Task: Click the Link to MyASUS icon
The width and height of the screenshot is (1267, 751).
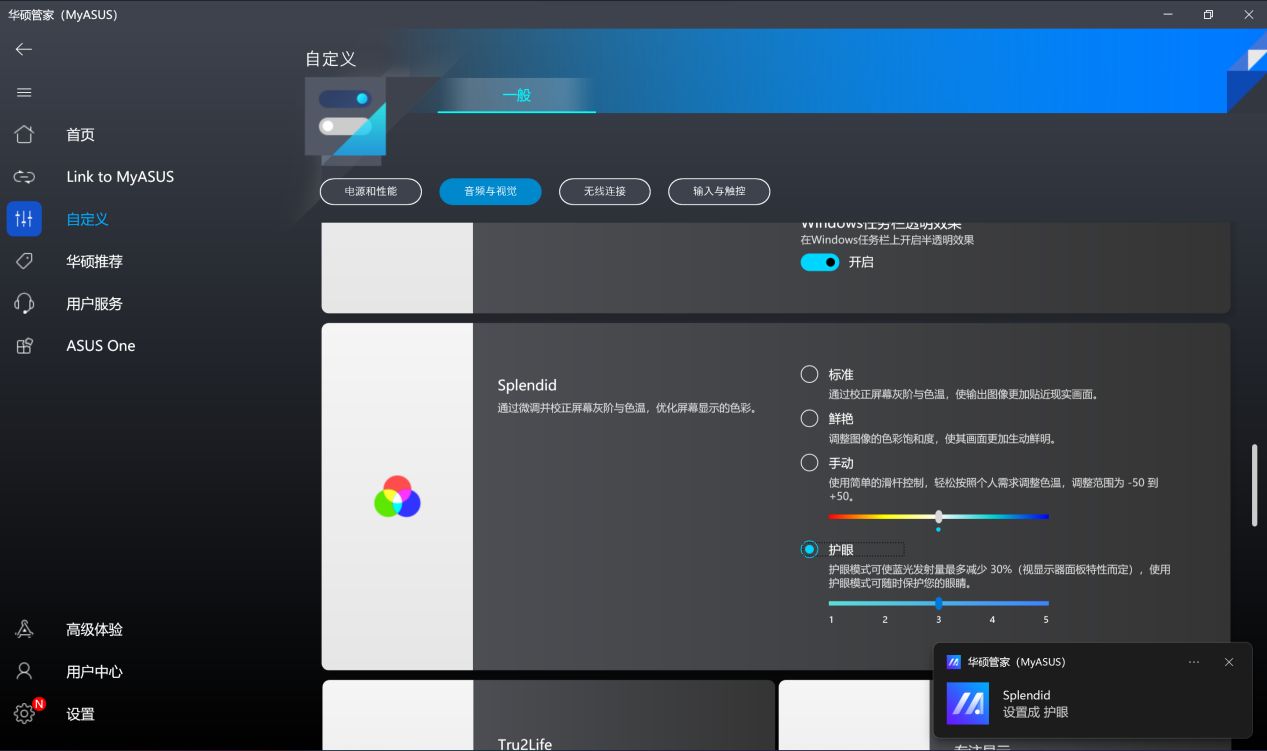Action: 24,177
